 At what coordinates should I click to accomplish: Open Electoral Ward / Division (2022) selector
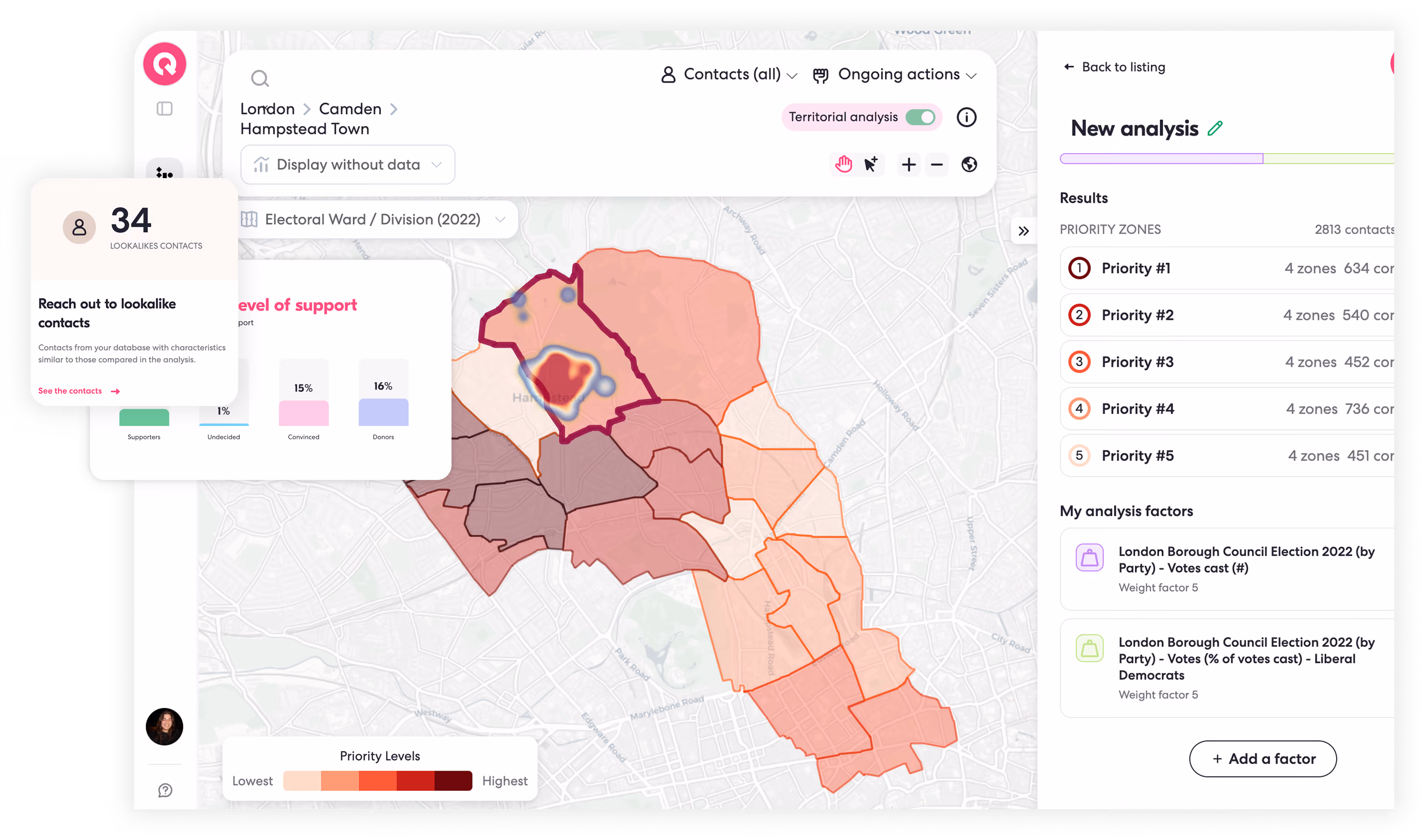click(374, 219)
